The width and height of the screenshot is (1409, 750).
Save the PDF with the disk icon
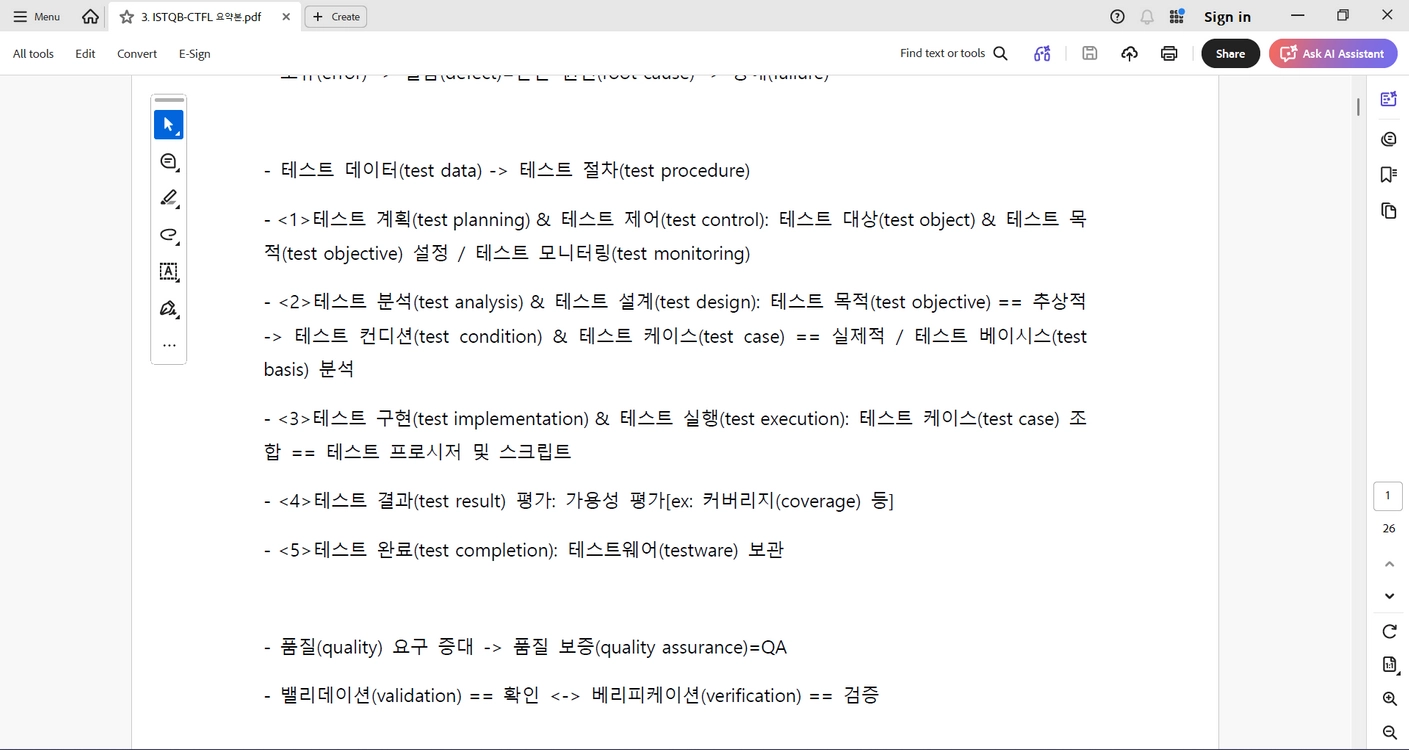click(1090, 54)
